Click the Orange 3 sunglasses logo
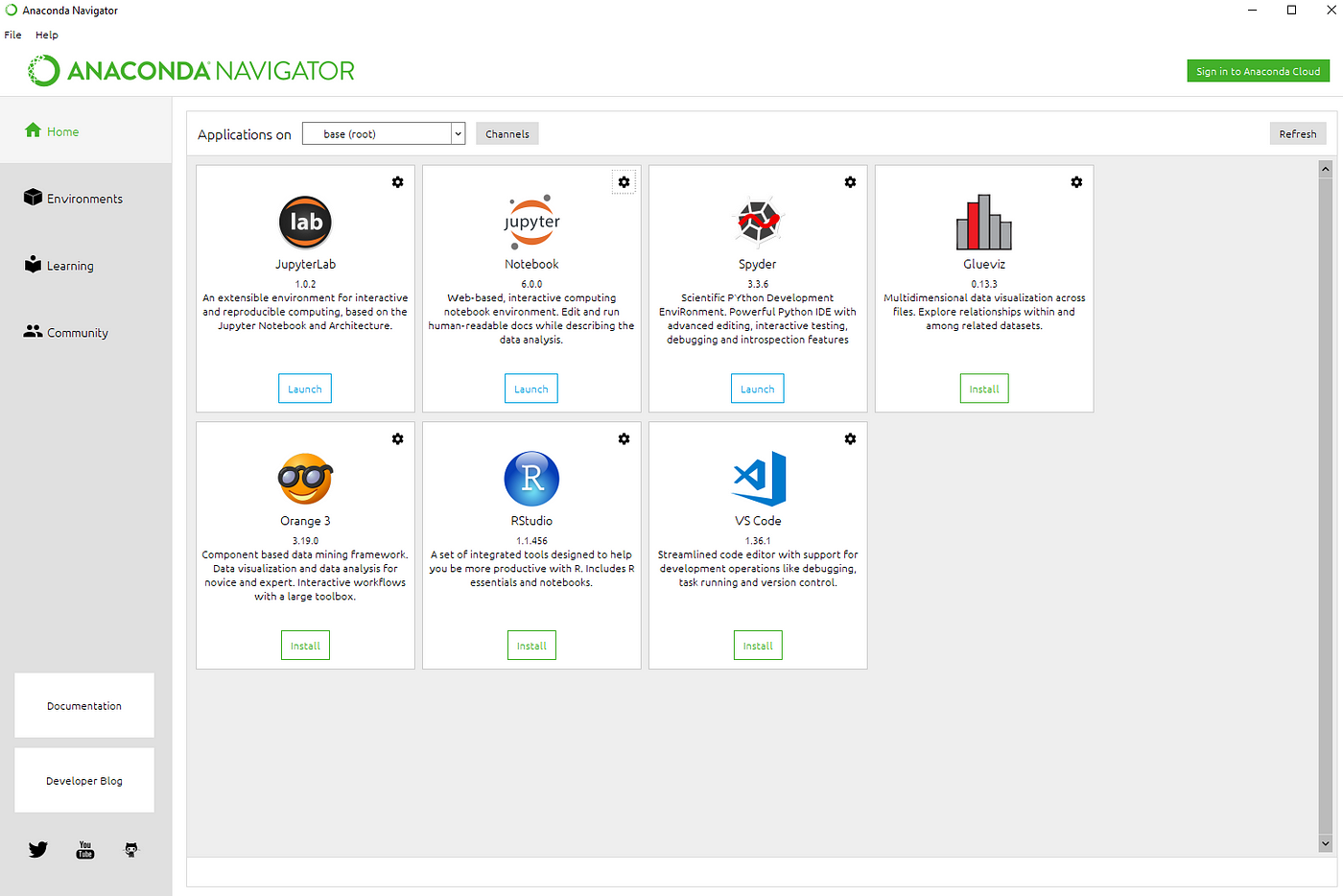Viewport: 1343px width, 896px height. (305, 479)
